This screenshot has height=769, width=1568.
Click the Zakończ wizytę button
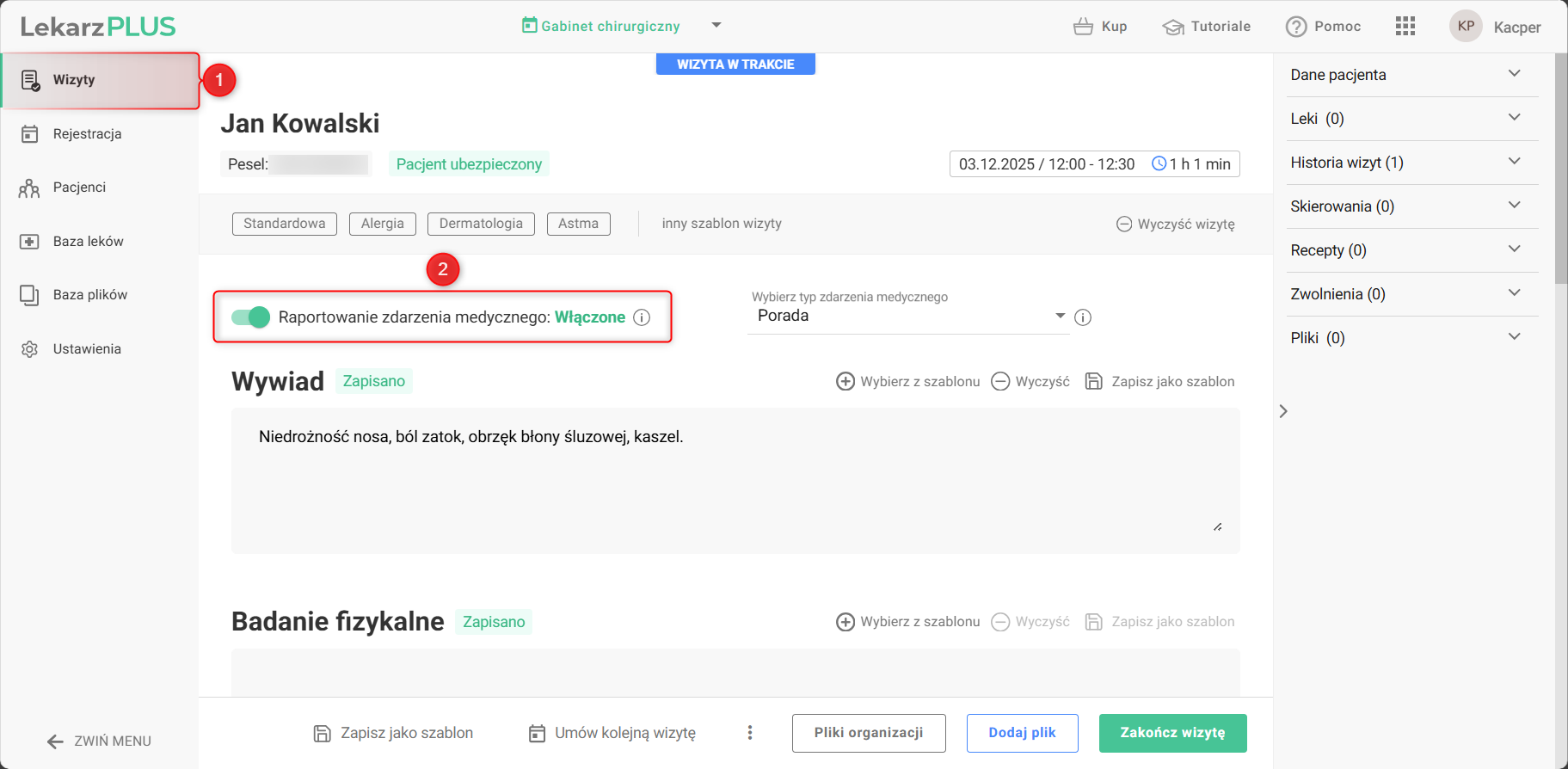(x=1172, y=733)
